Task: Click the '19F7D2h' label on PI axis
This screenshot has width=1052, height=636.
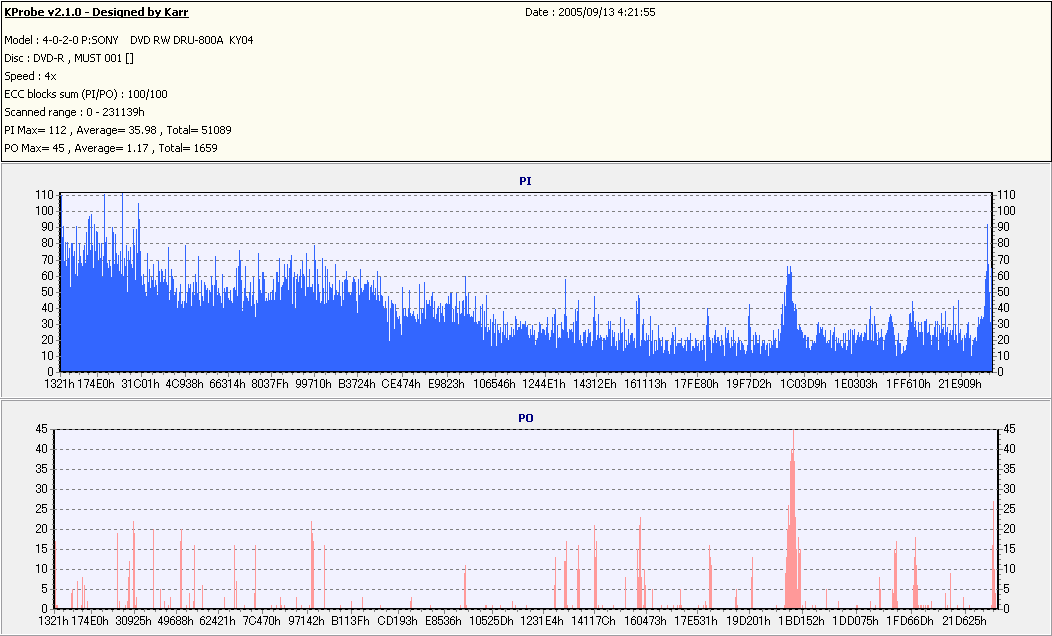Action: (x=749, y=384)
